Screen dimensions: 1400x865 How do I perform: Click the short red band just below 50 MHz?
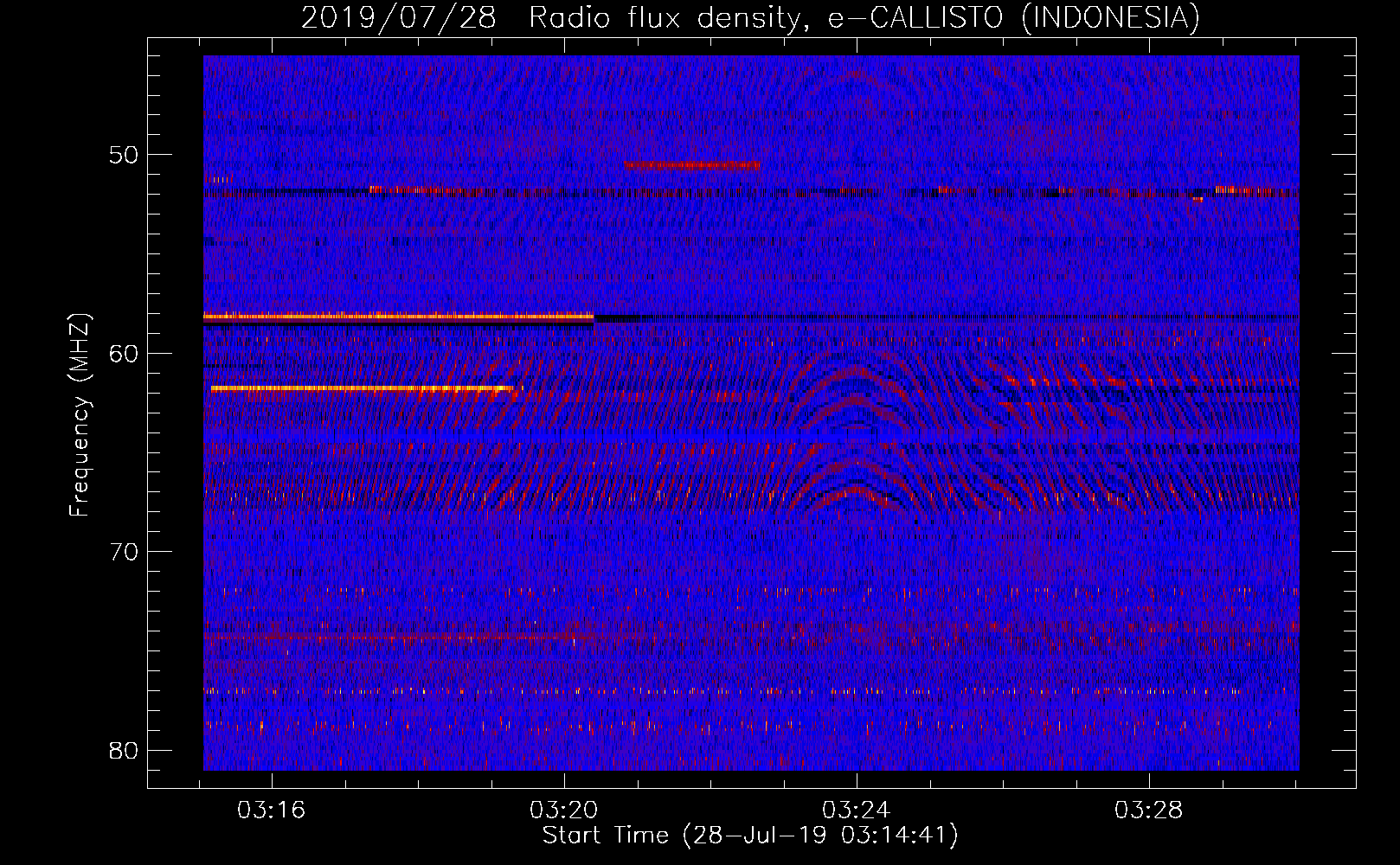pyautogui.click(x=692, y=164)
